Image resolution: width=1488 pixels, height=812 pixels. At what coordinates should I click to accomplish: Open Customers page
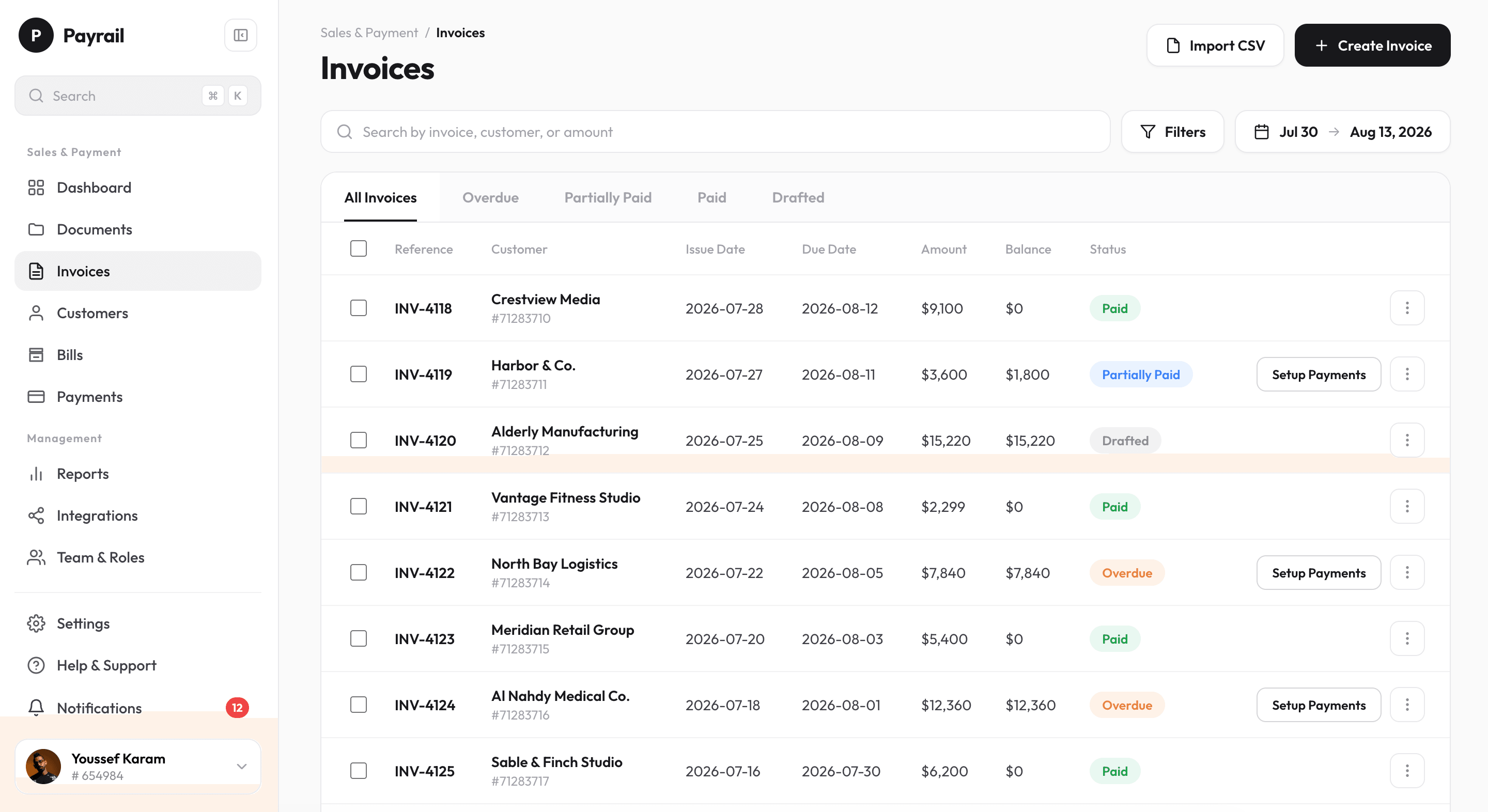click(x=137, y=313)
